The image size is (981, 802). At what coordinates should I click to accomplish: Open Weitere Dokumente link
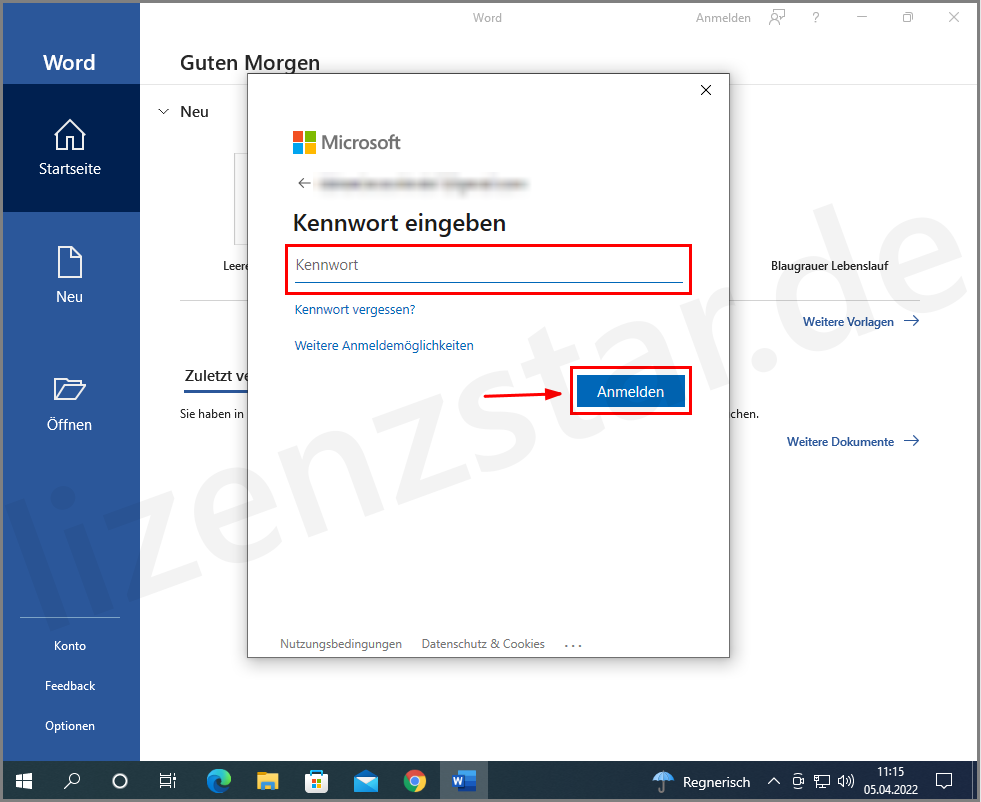pos(853,441)
